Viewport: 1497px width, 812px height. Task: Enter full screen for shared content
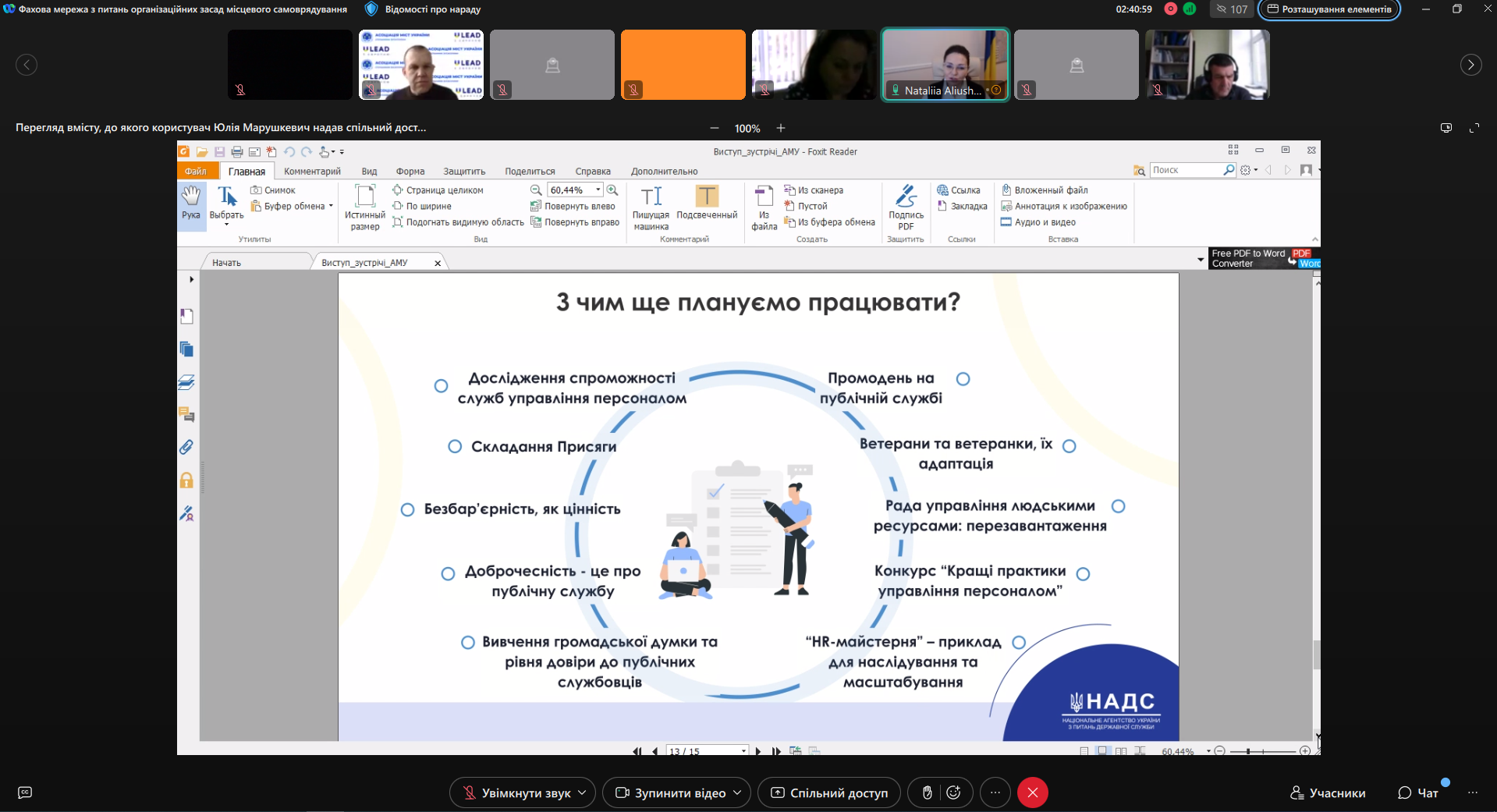1474,128
